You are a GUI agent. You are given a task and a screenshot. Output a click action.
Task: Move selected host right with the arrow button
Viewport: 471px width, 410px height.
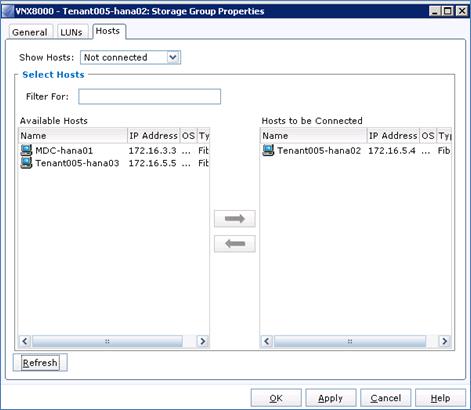(x=235, y=219)
